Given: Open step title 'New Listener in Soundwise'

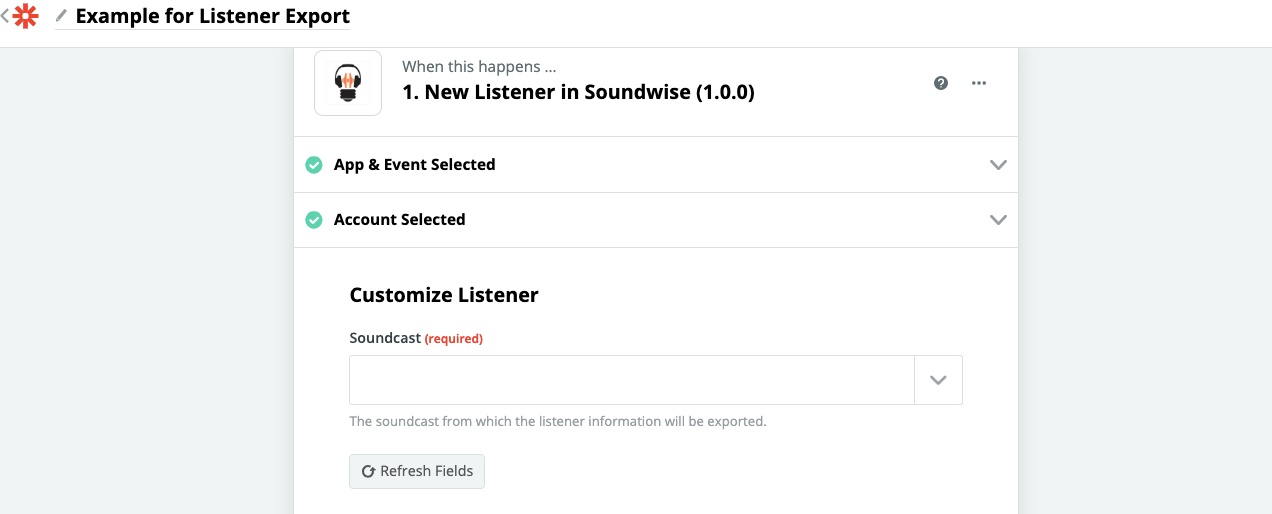Looking at the screenshot, I should click(x=578, y=92).
